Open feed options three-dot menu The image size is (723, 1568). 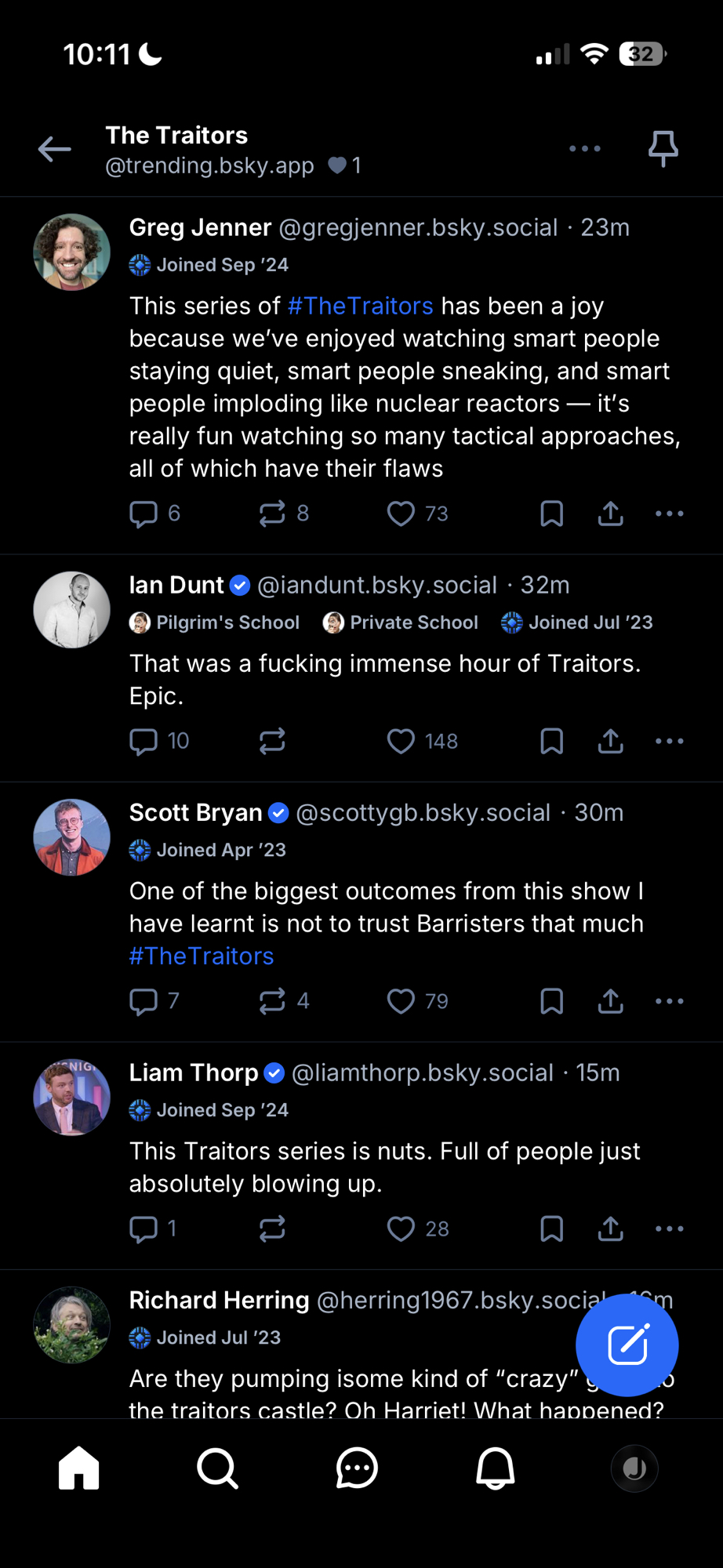pos(585,148)
